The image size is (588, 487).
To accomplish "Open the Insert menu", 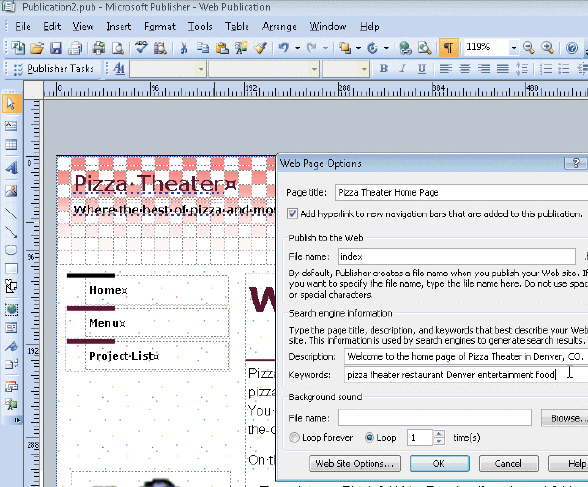I will point(118,27).
